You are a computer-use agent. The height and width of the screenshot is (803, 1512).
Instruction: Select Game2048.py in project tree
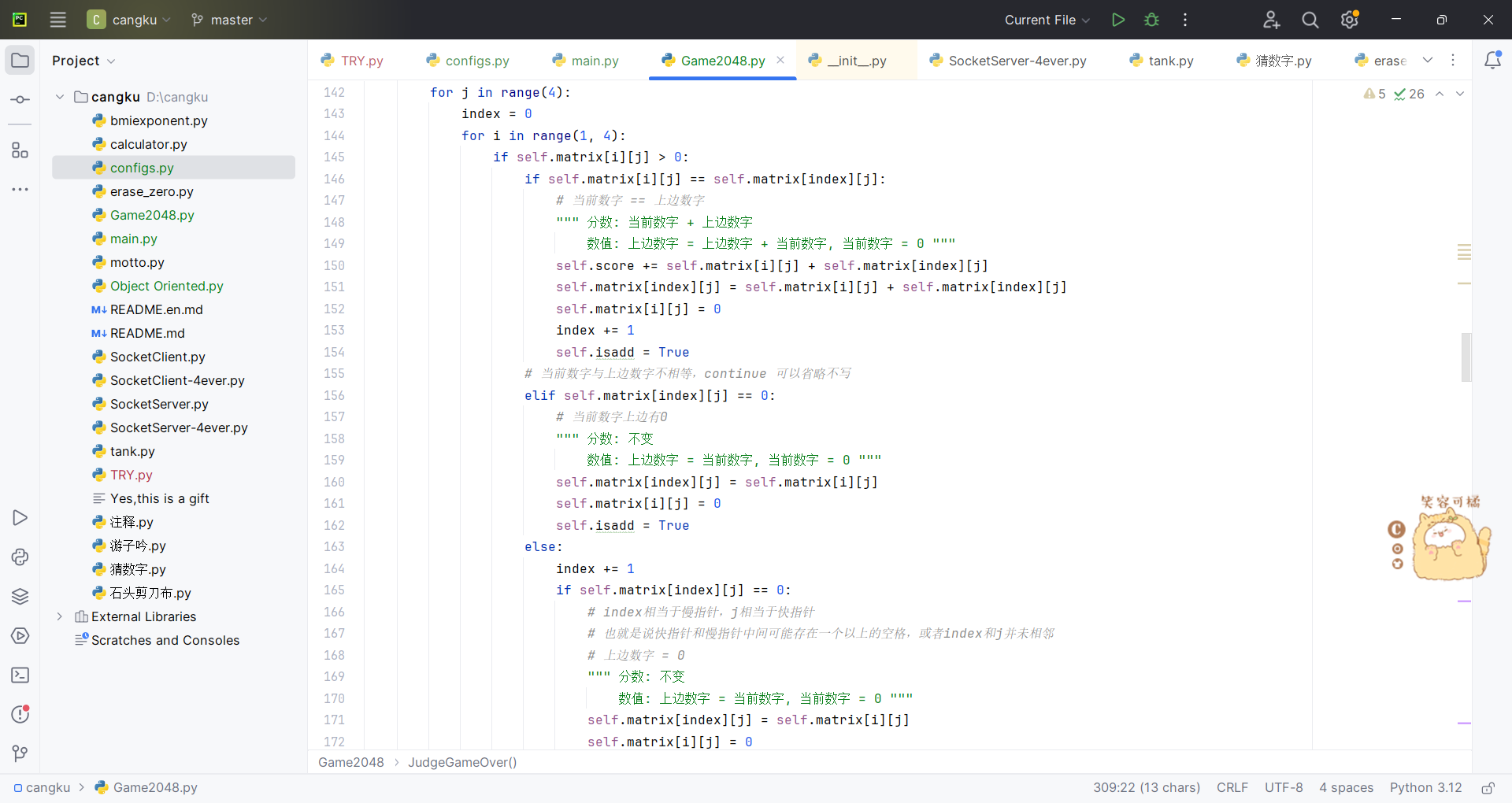point(152,215)
